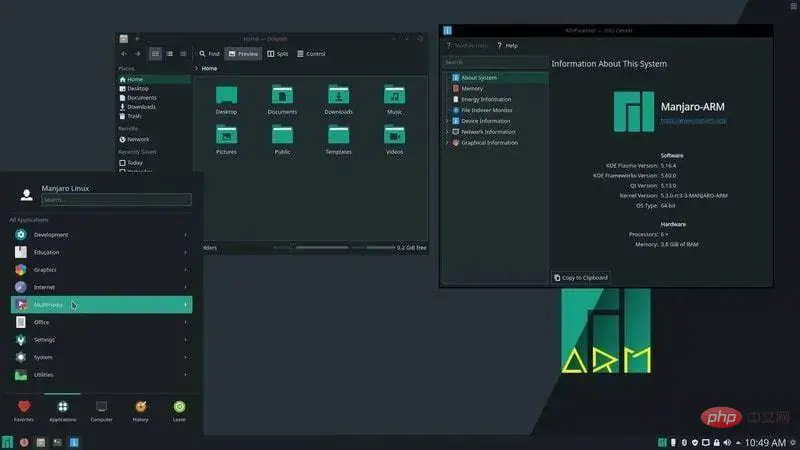Go back in Dolphin navigation
This screenshot has width=800, height=450.
(x=124, y=54)
